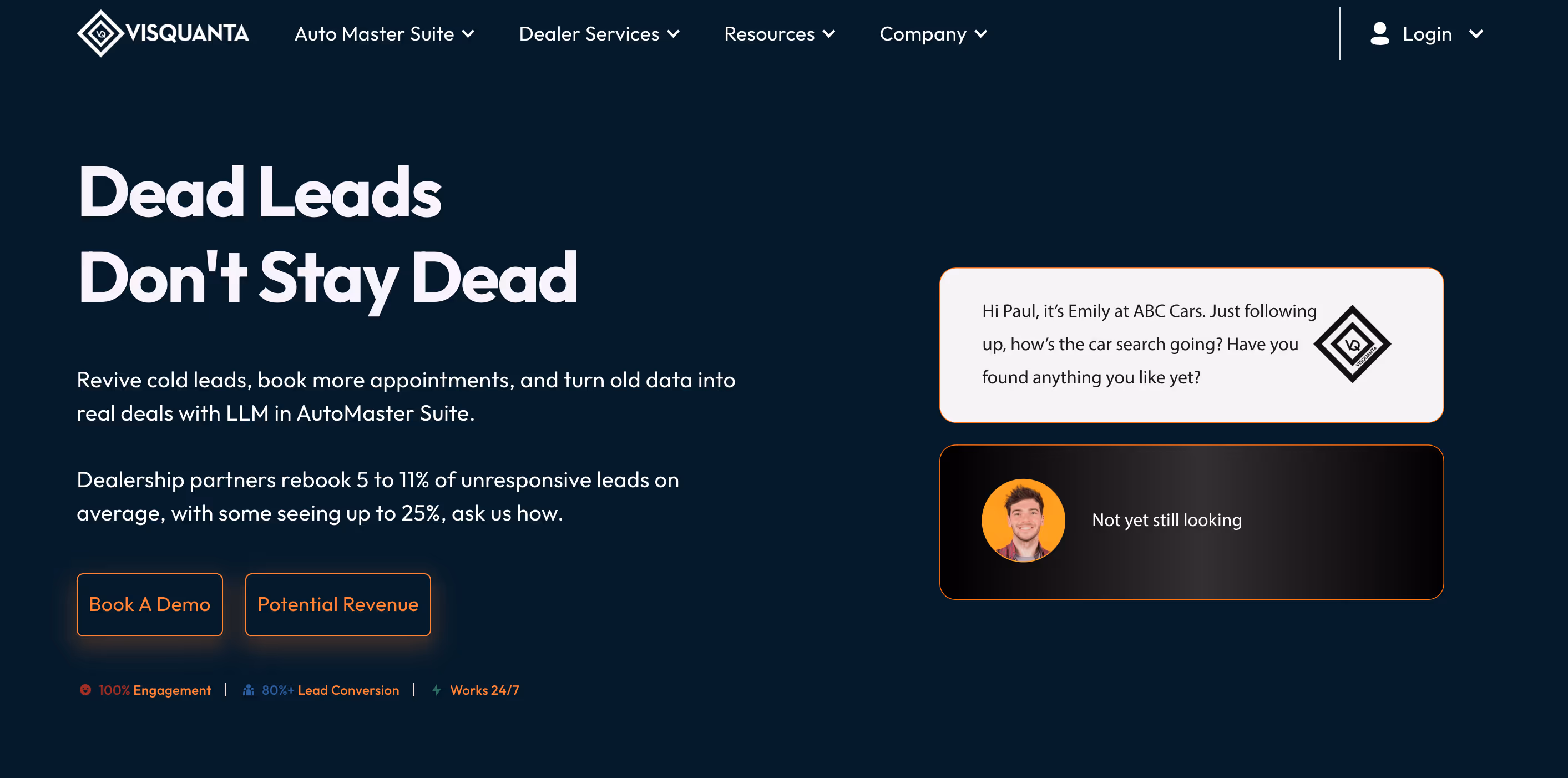Click the Visquanta diamond logo in header
Viewport: 1568px width, 778px height.
(x=101, y=33)
